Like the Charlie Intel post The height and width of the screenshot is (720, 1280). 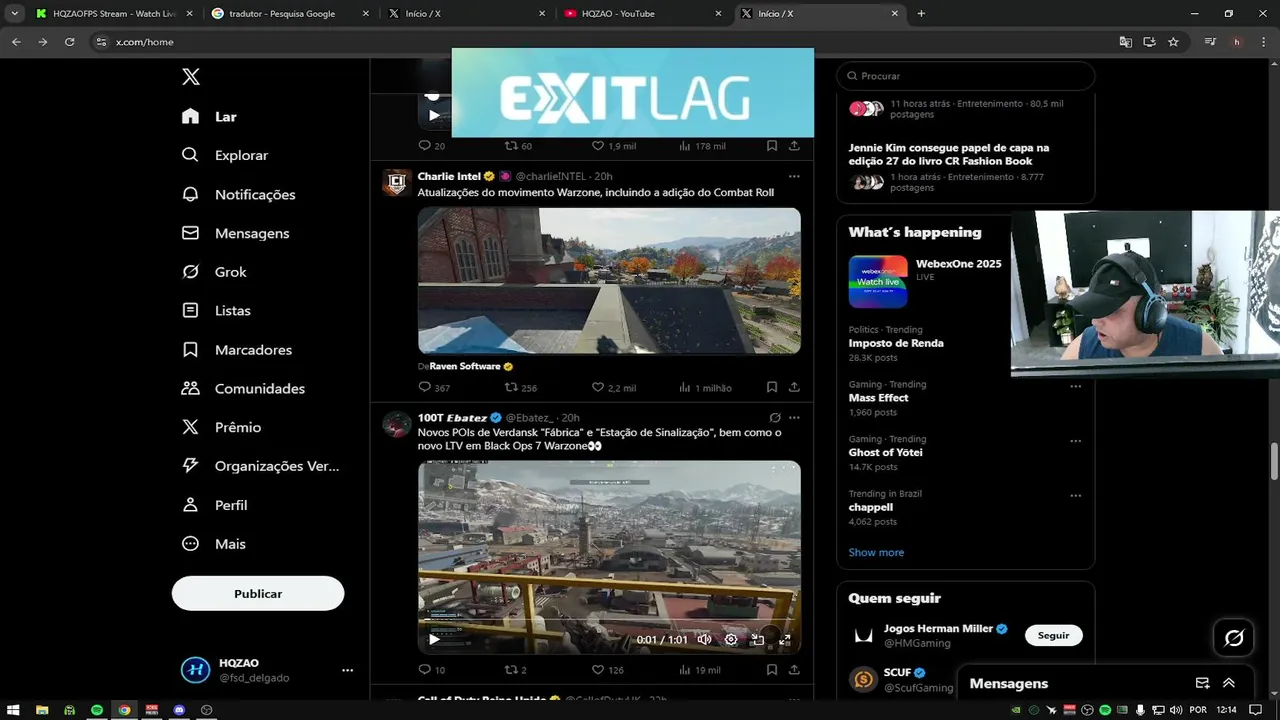click(613, 387)
